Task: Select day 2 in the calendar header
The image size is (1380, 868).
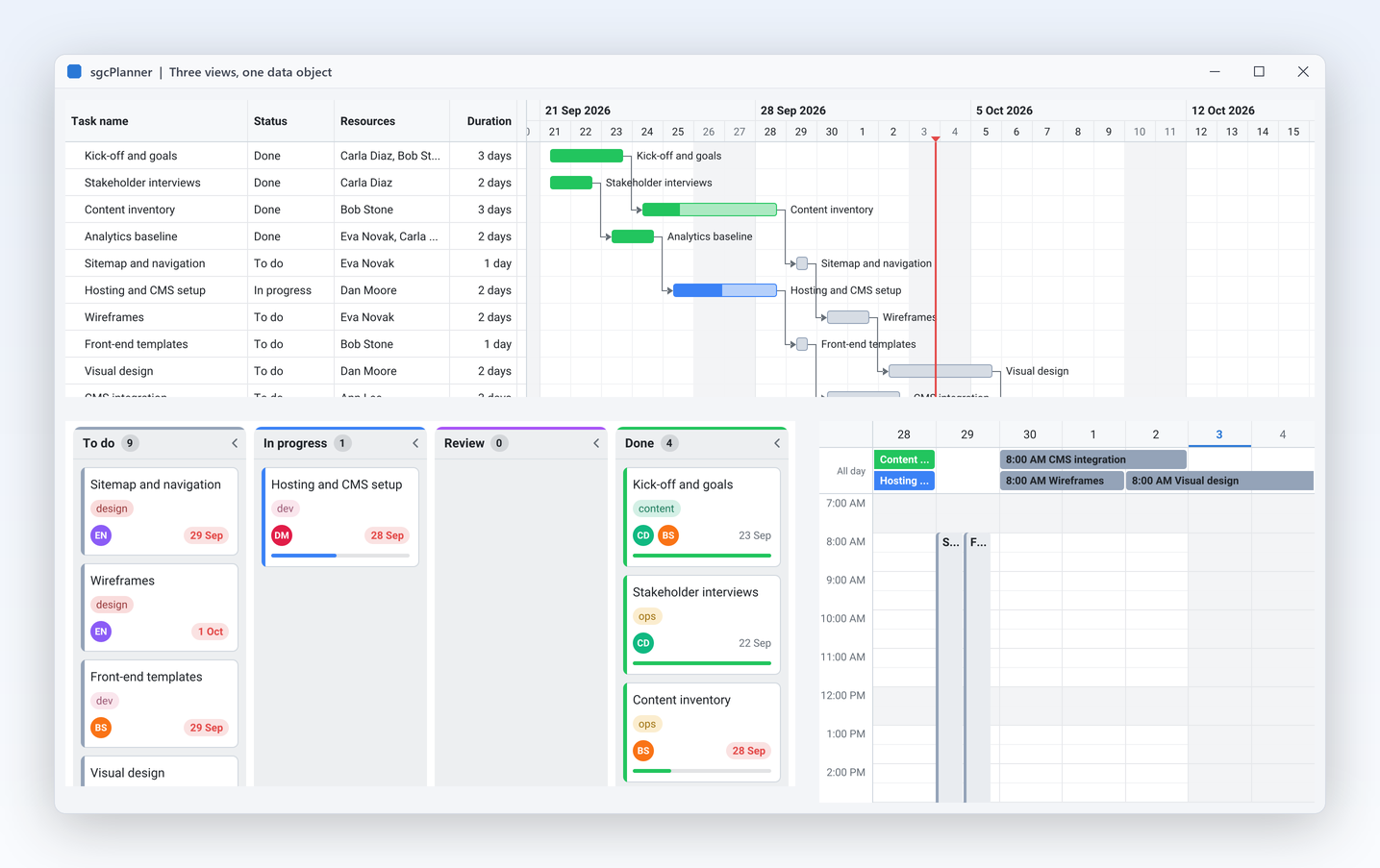Action: click(1156, 434)
